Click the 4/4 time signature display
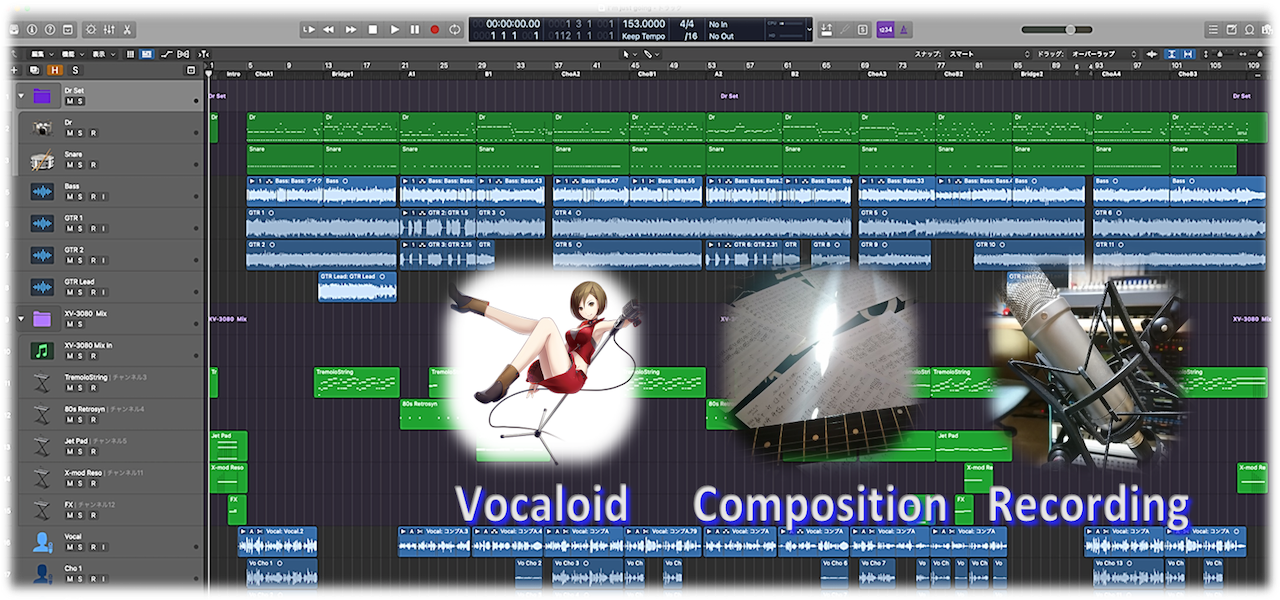The width and height of the screenshot is (1280, 600). 687,24
